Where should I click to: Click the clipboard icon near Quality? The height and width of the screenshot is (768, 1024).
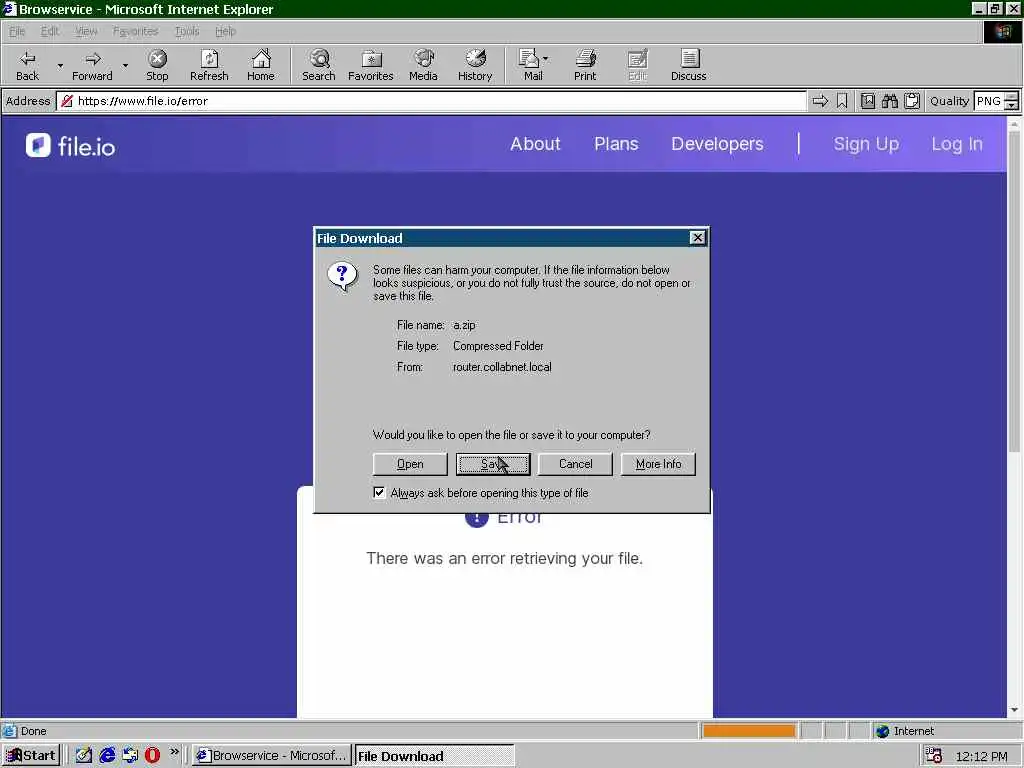912,101
